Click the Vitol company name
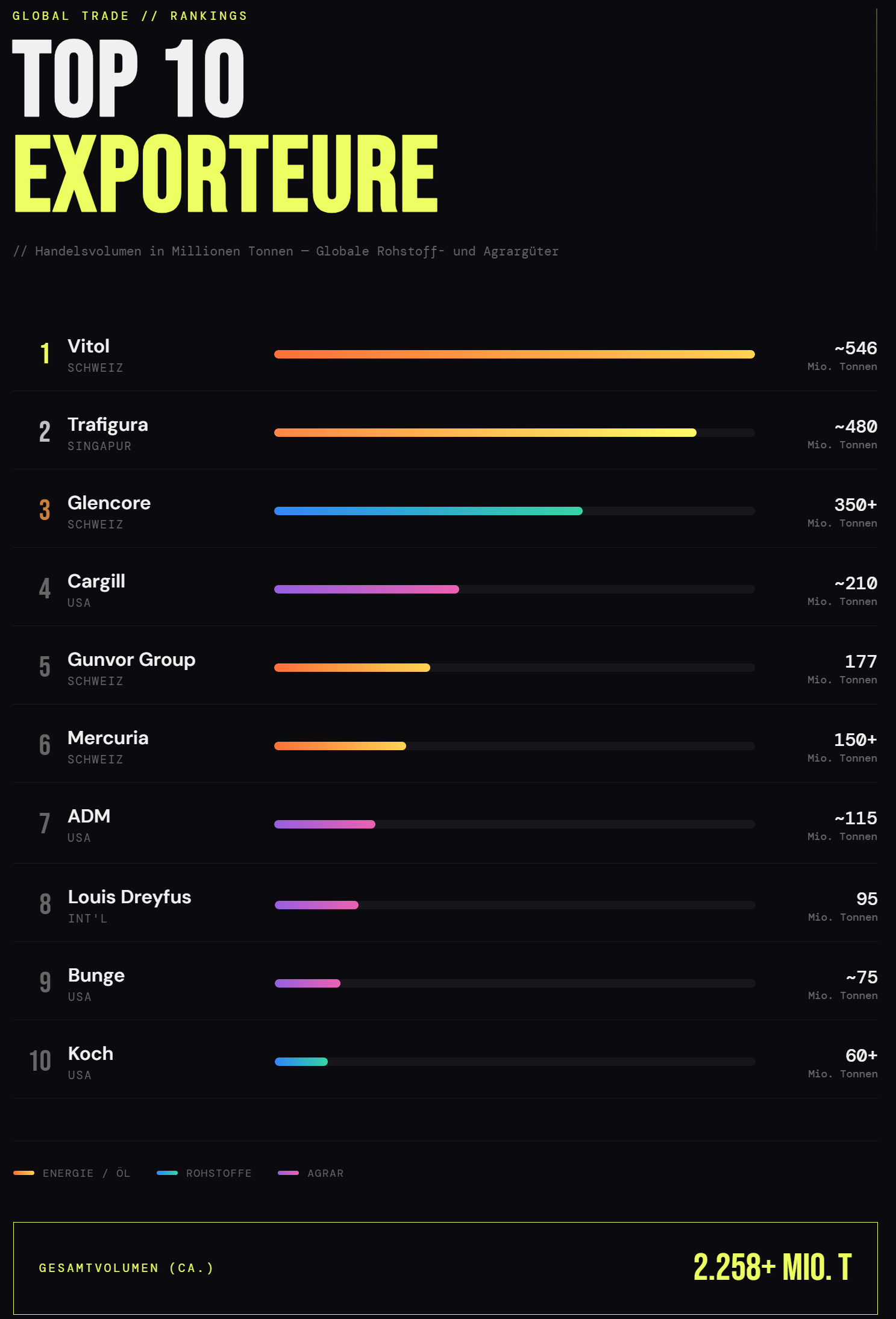 89,346
